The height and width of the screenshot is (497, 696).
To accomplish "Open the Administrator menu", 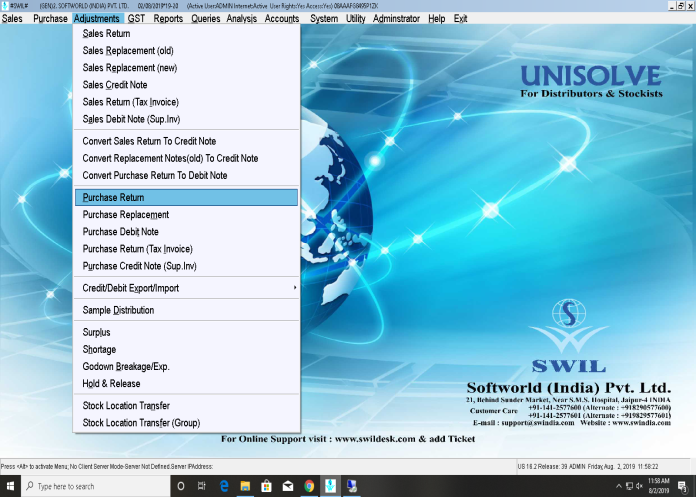I will coord(396,19).
